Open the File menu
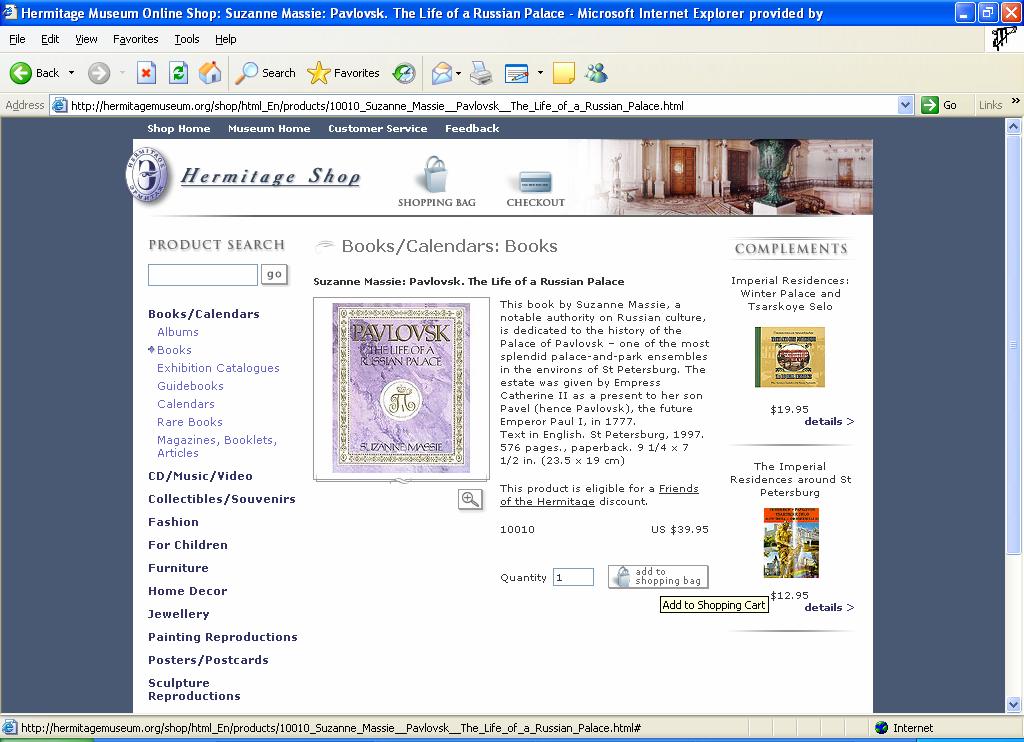The width and height of the screenshot is (1024, 742). tap(17, 39)
